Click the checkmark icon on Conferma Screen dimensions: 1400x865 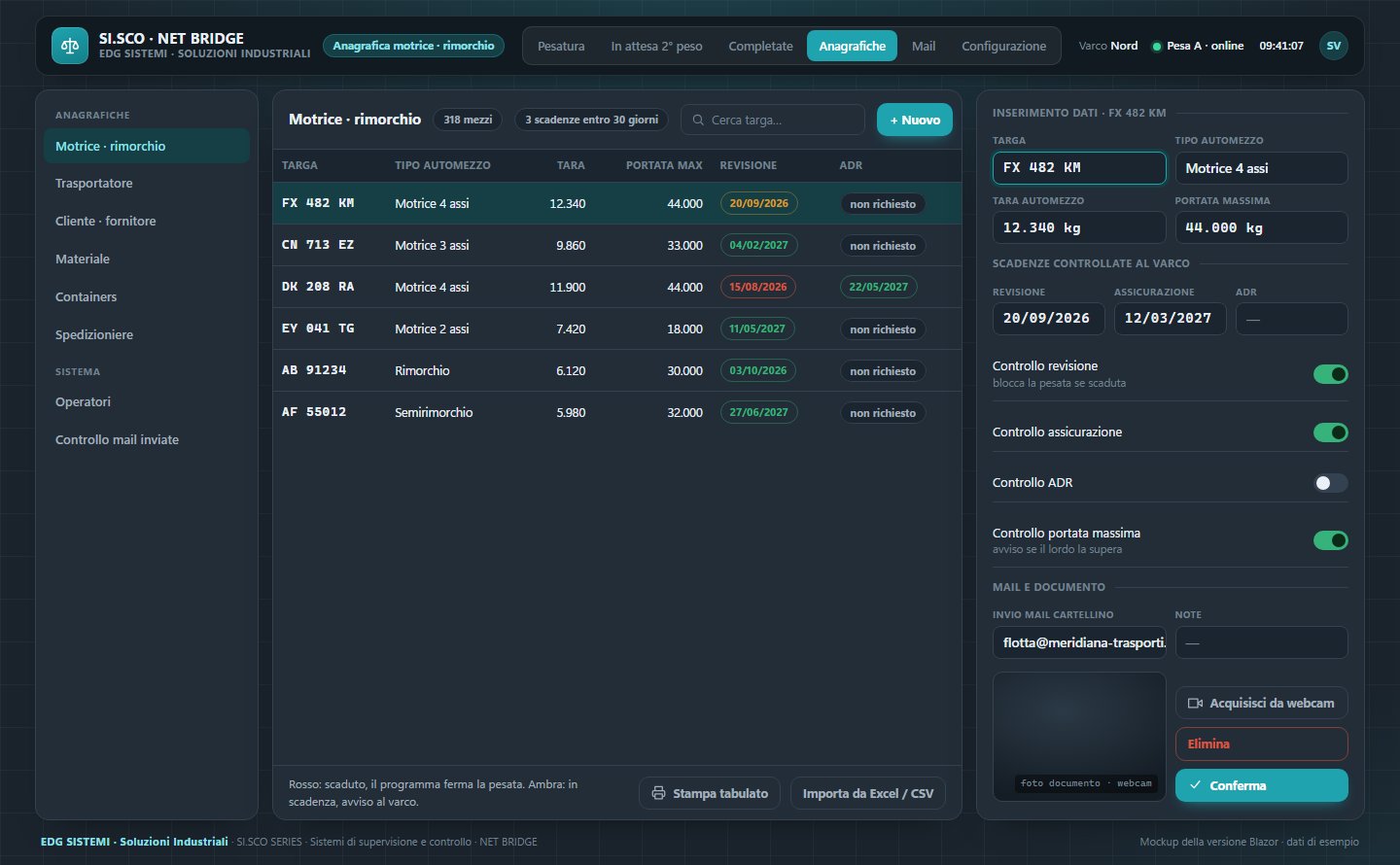click(x=1195, y=785)
